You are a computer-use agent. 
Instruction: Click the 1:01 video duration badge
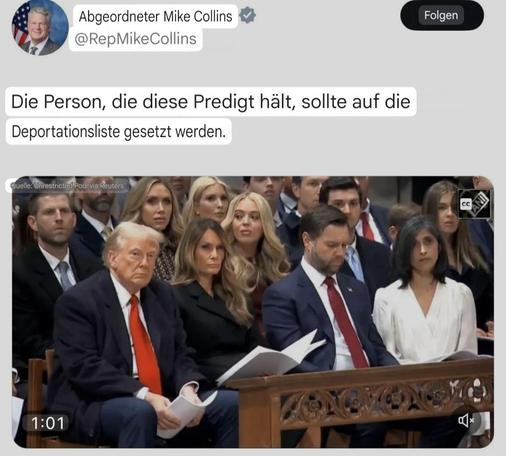point(47,423)
